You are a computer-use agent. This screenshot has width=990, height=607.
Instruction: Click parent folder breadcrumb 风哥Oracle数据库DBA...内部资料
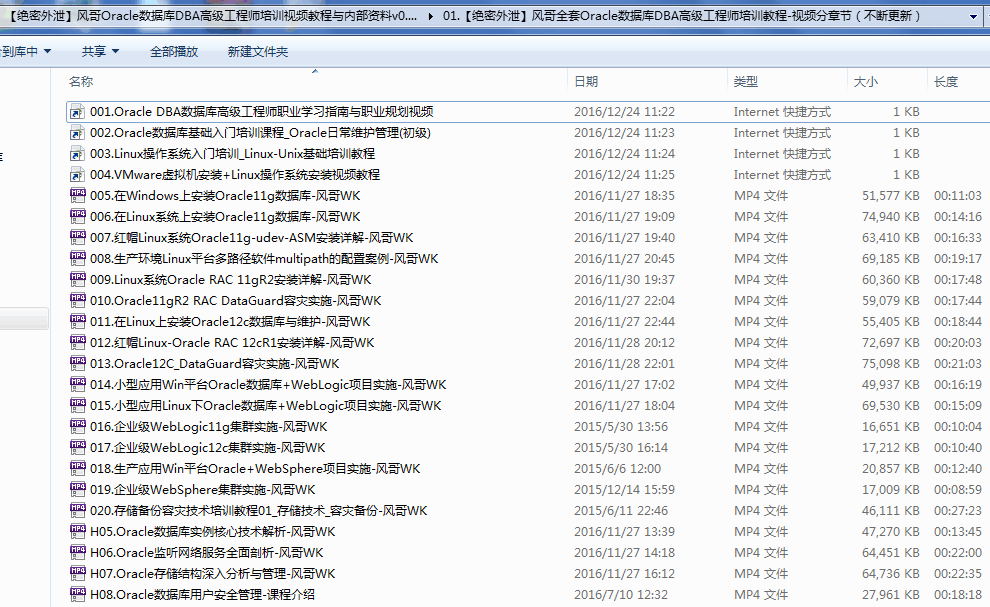pyautogui.click(x=212, y=16)
